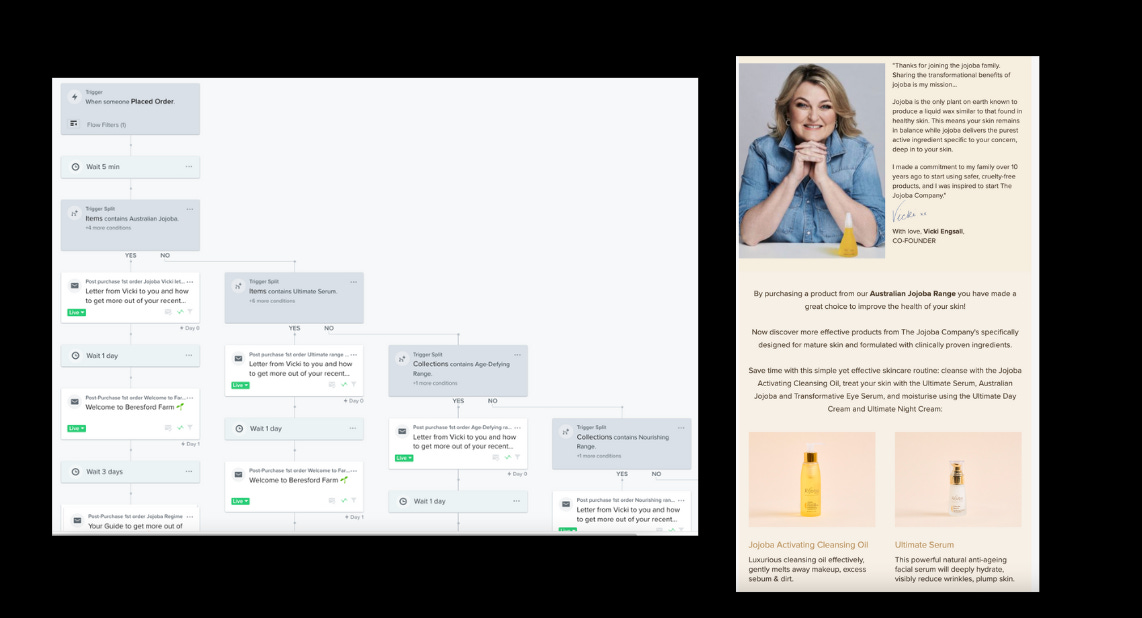
Task: Open three-dot menu on Ultimate Serum trigger split
Action: coord(353,282)
